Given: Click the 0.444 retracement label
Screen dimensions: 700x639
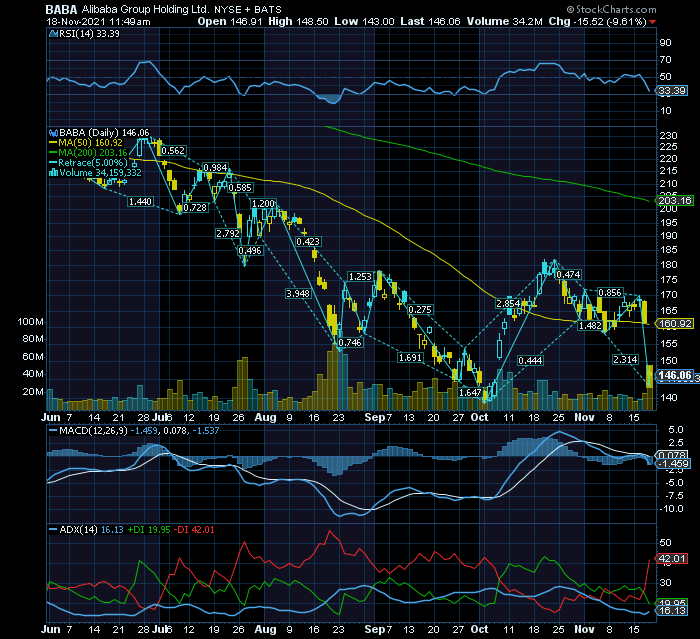Looking at the screenshot, I should point(530,360).
